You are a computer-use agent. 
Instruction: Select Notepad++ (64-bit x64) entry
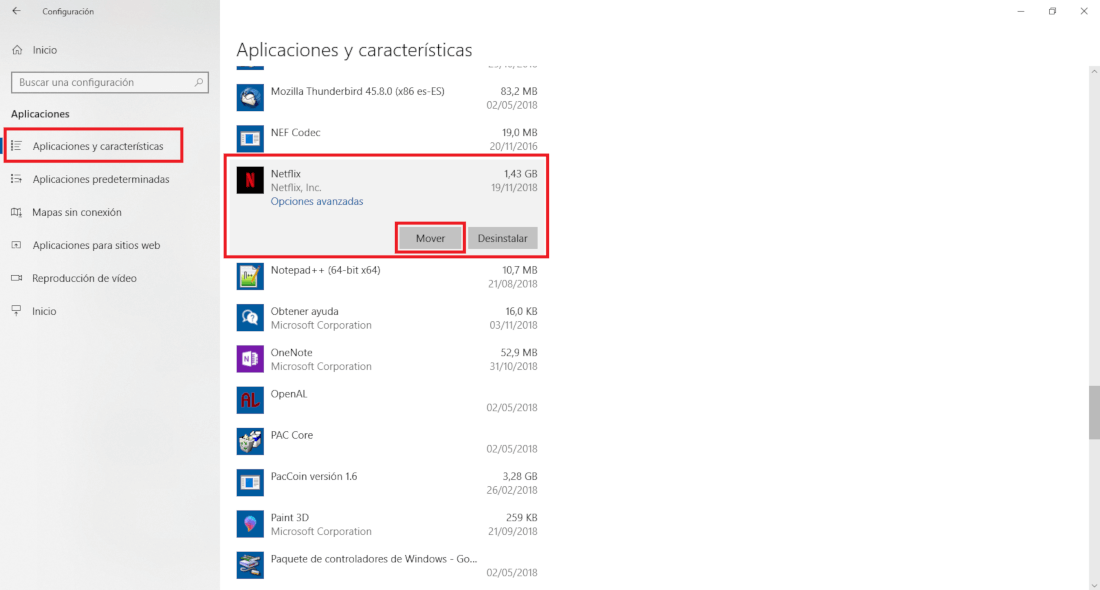click(x=387, y=276)
